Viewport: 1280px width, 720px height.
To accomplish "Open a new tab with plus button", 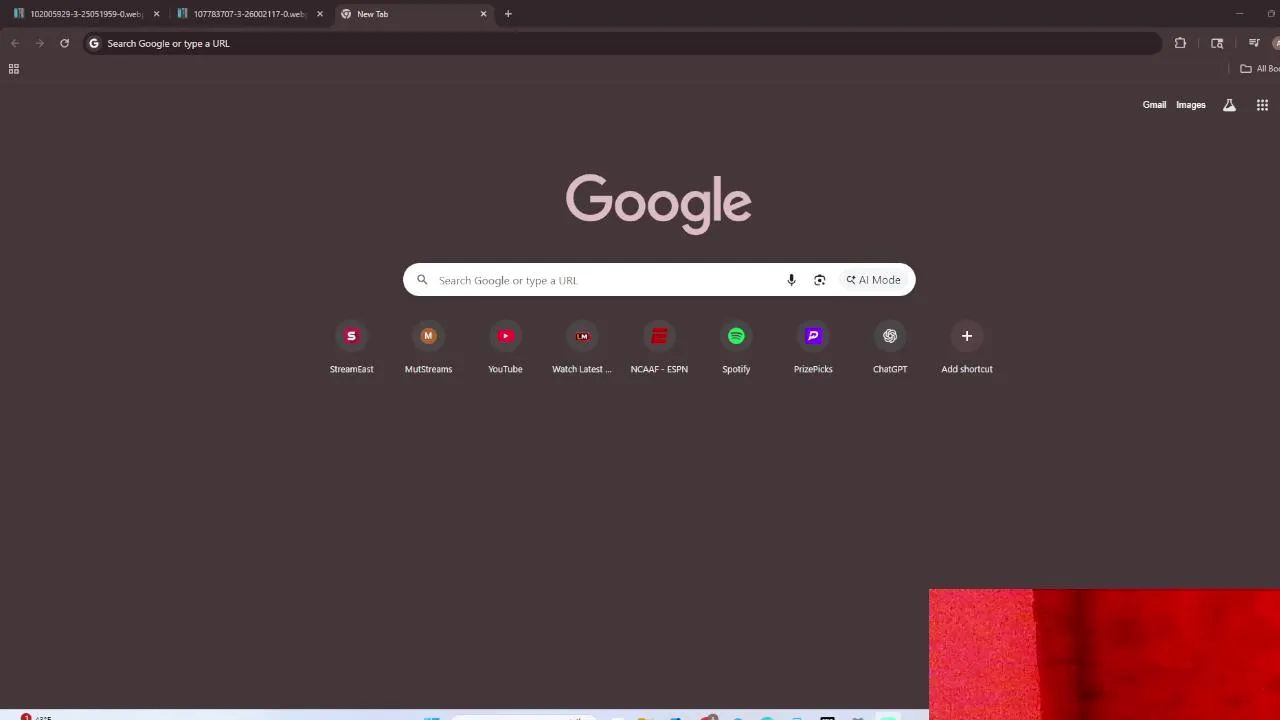I will click(508, 14).
